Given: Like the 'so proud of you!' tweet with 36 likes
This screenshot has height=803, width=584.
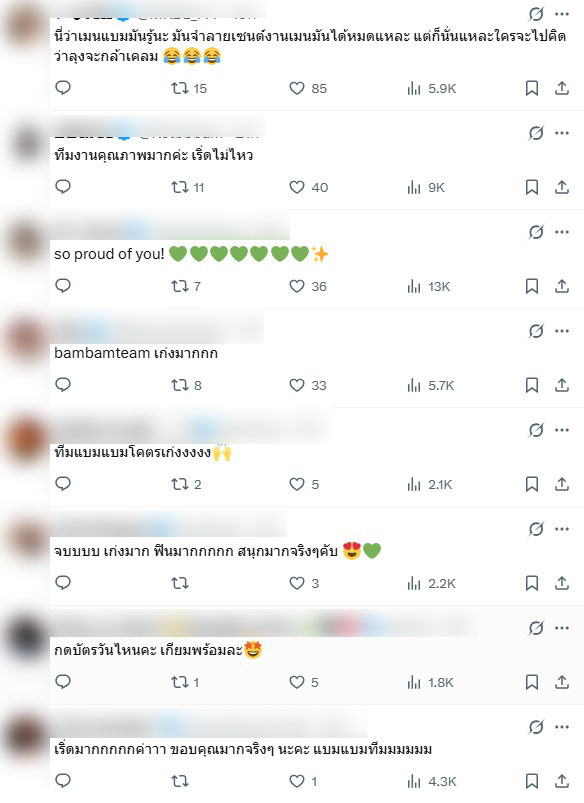Looking at the screenshot, I should pos(307,286).
